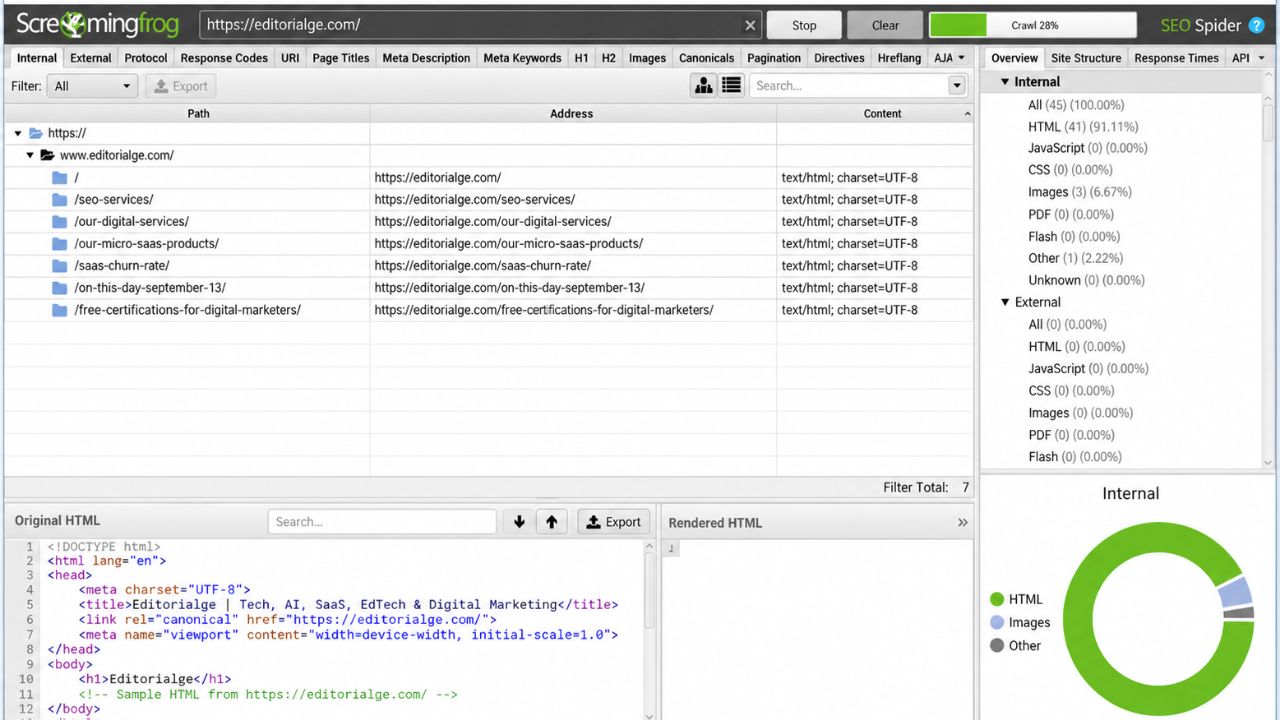Click the folder icon for /saas-churn-rate/
This screenshot has width=1280, height=720.
(x=60, y=265)
